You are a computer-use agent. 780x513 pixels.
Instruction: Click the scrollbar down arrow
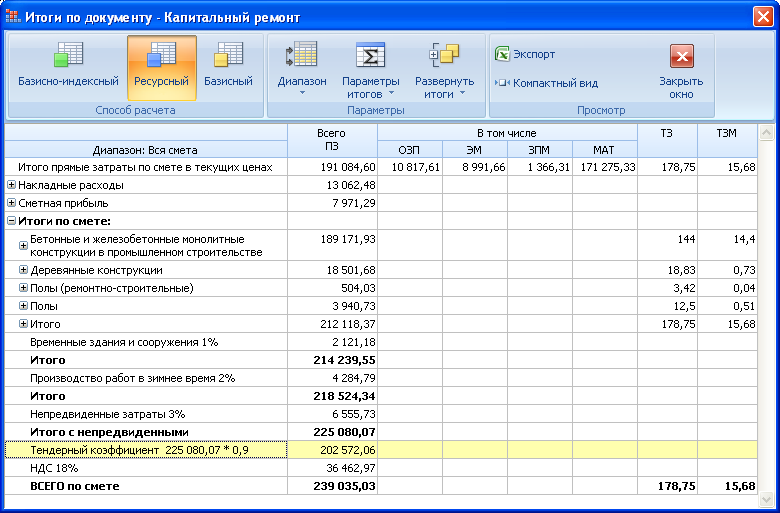pyautogui.click(x=767, y=497)
